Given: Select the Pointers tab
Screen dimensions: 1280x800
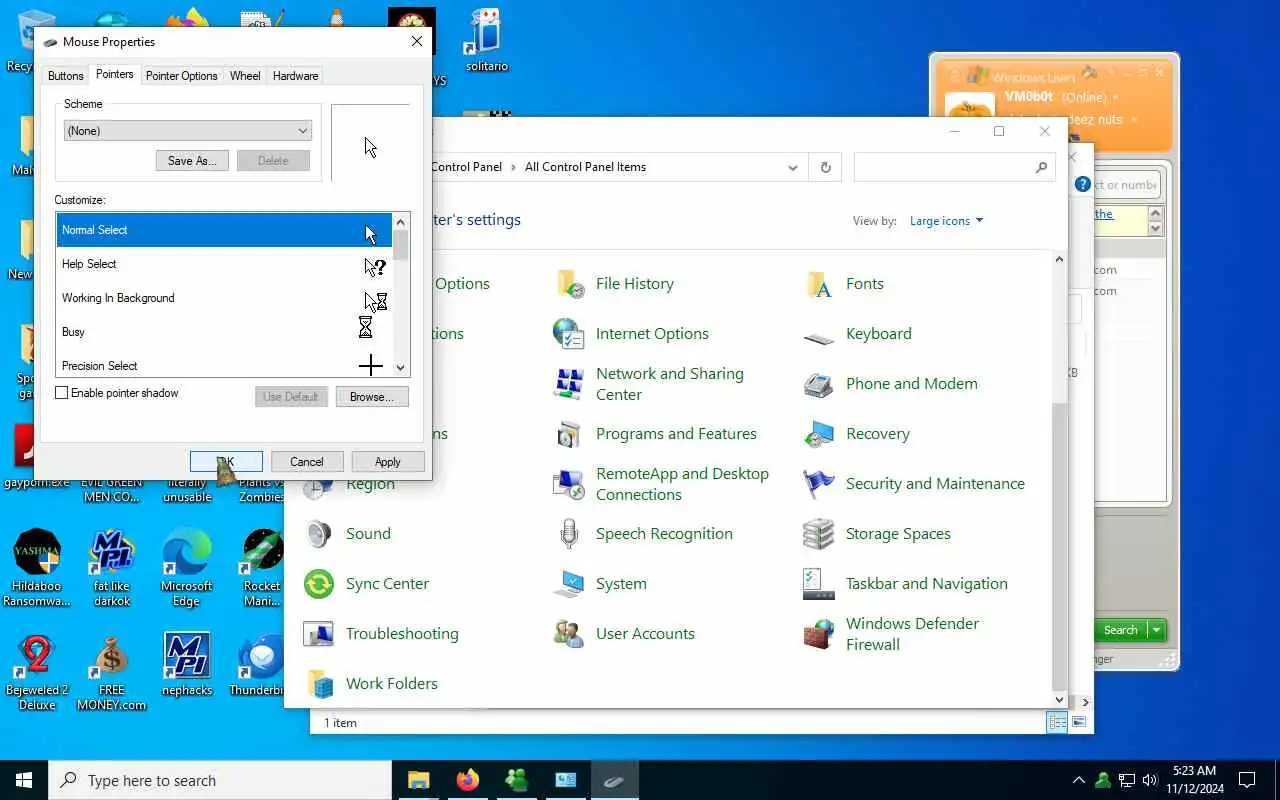Looking at the screenshot, I should pos(114,75).
